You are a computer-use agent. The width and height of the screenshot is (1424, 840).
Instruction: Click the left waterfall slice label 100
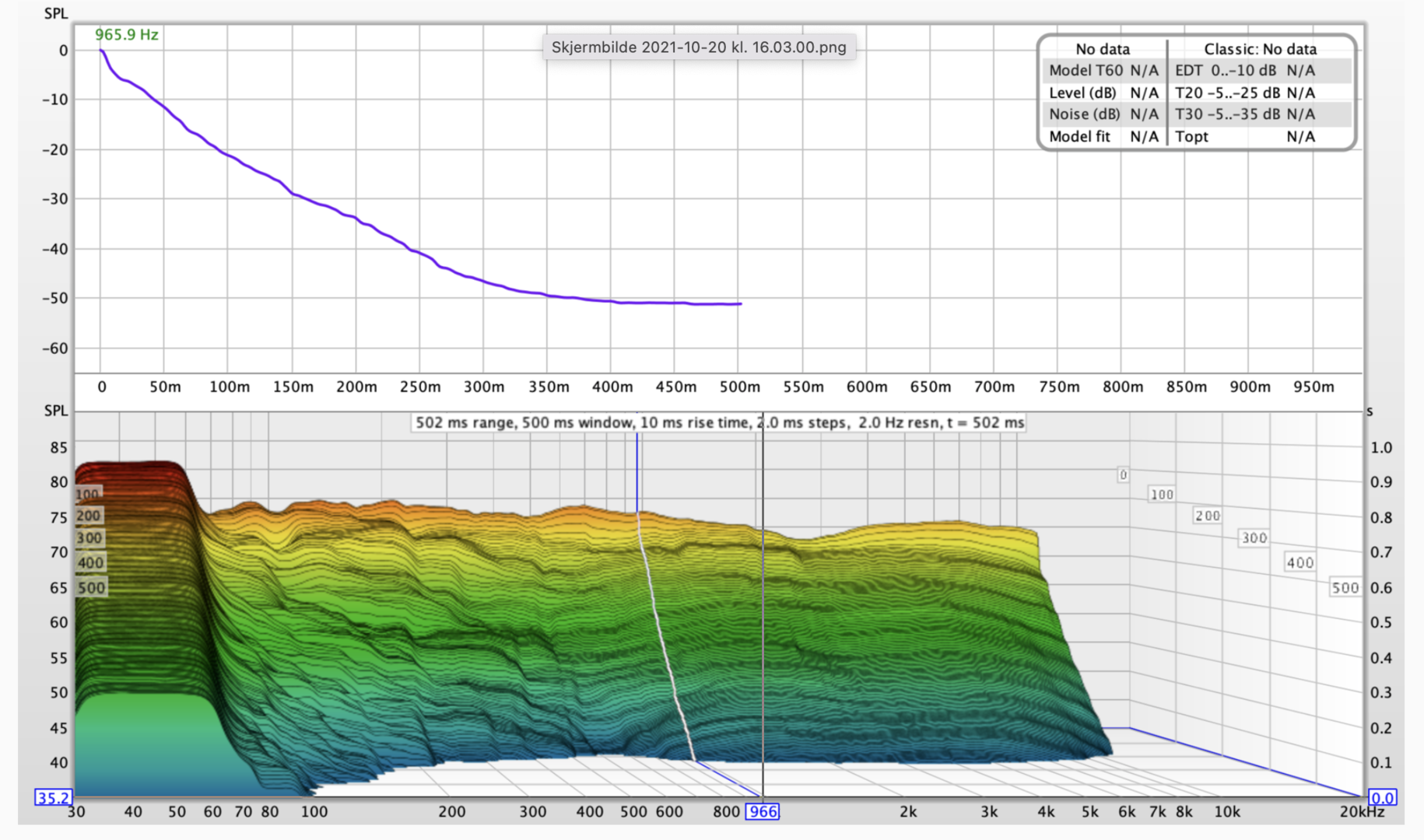87,494
